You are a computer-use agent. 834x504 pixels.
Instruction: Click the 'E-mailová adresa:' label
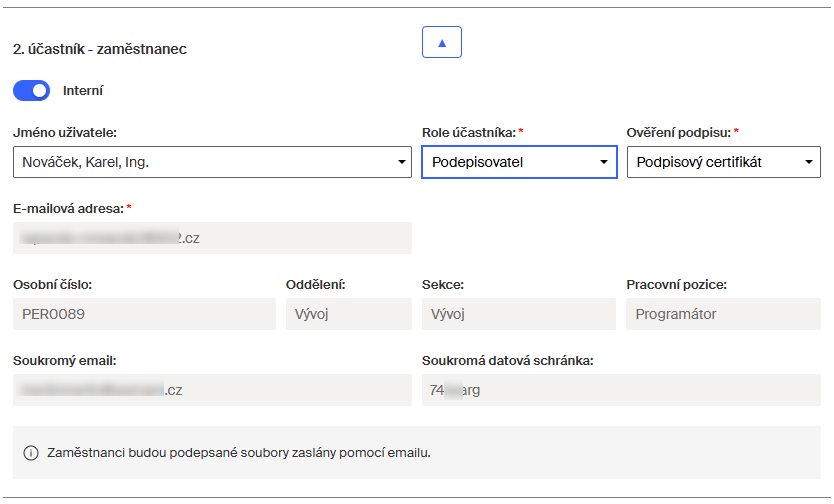(68, 208)
